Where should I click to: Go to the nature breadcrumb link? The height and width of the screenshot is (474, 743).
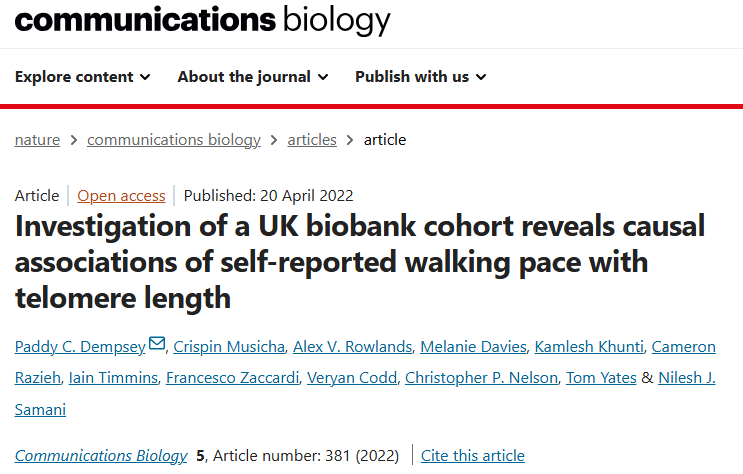[37, 140]
